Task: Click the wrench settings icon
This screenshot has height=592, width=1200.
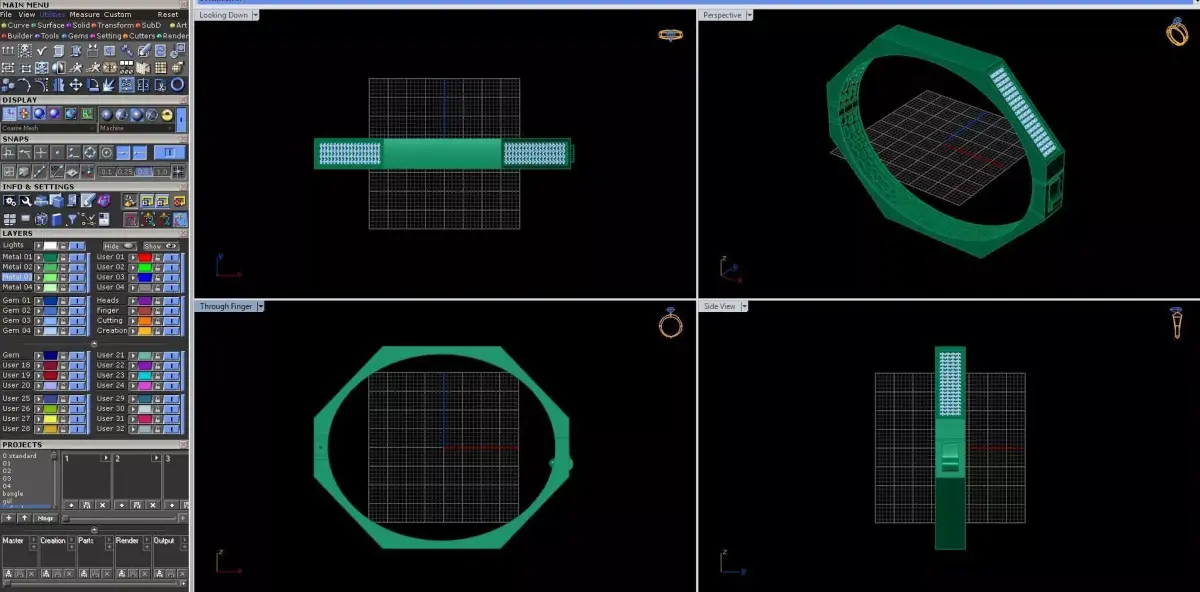Action: (x=25, y=200)
